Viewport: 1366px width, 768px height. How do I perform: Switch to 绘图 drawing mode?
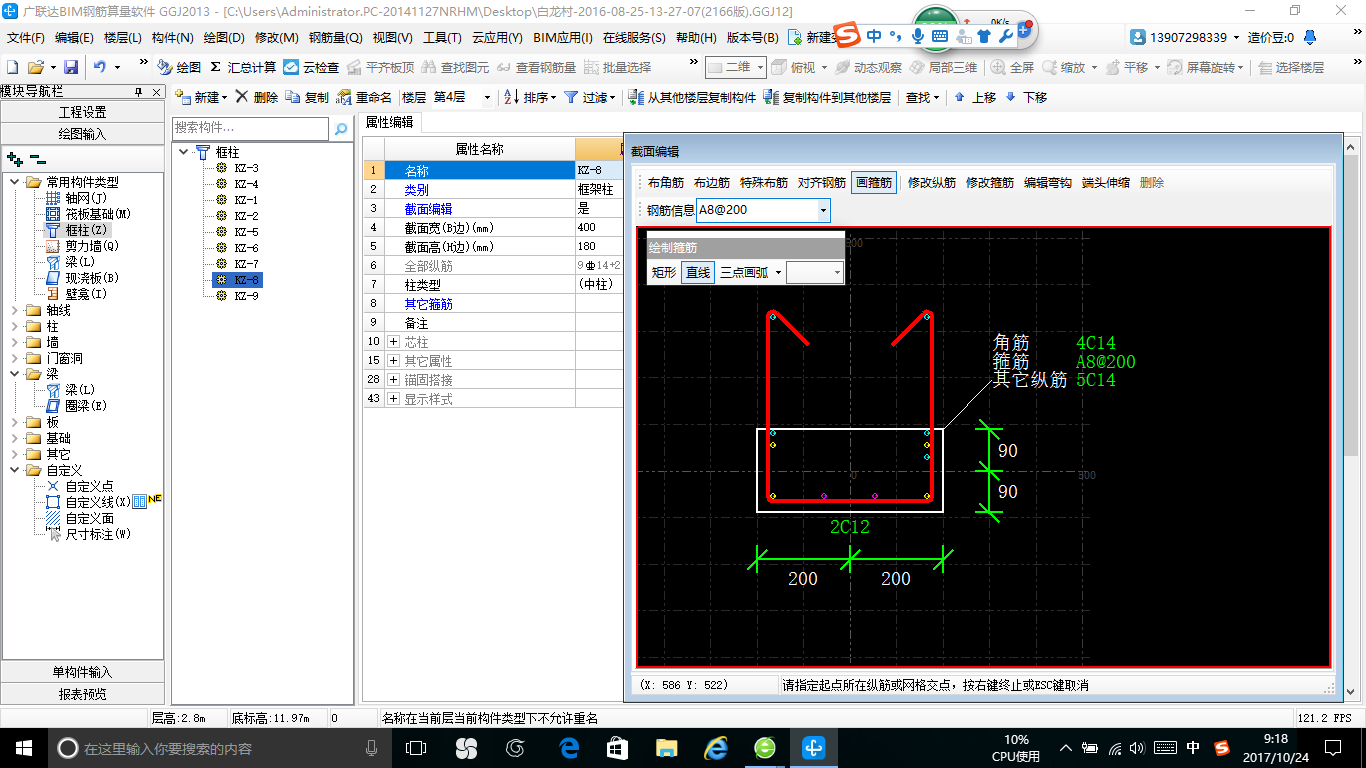pyautogui.click(x=179, y=67)
